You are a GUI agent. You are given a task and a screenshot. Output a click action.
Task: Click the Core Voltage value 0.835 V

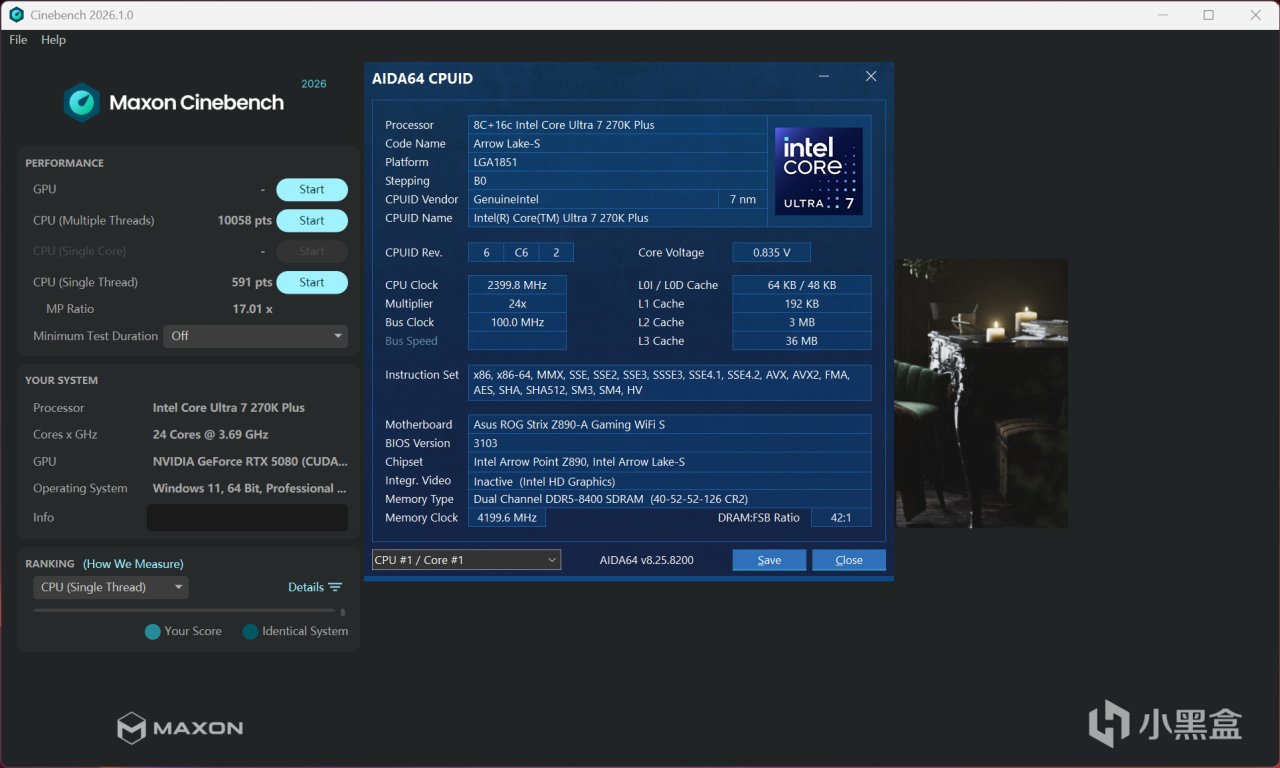771,253
